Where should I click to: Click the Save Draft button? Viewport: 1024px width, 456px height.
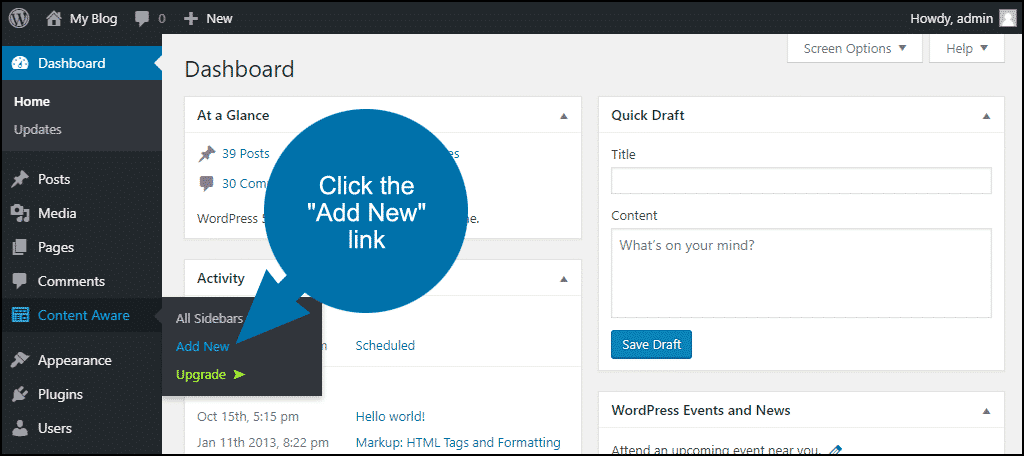click(651, 344)
